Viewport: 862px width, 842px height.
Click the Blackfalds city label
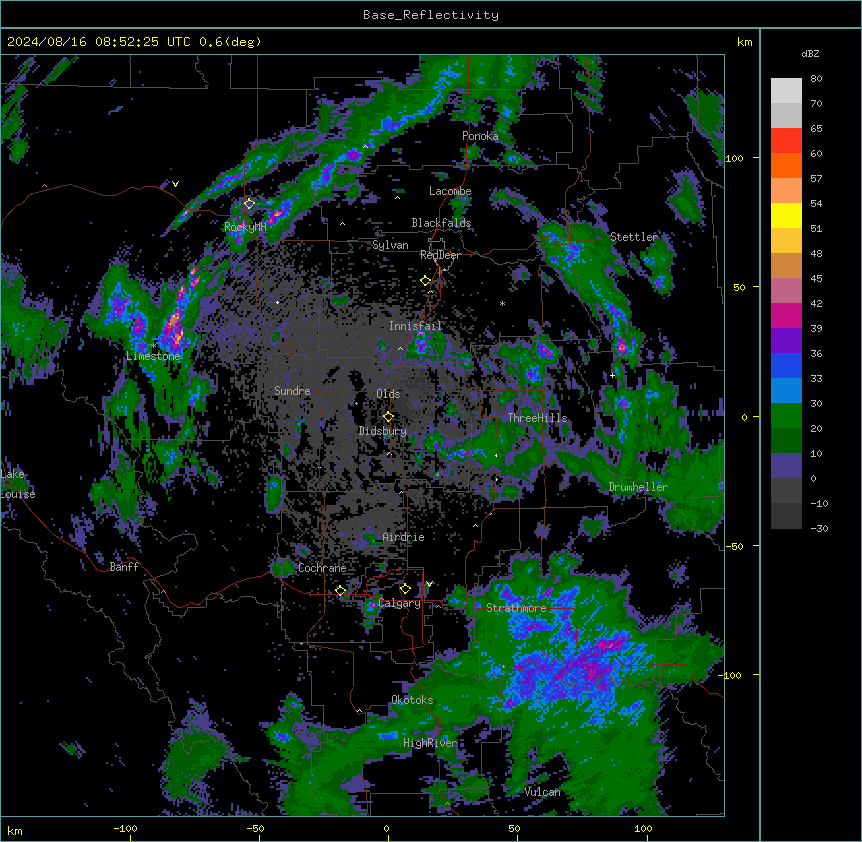(441, 223)
